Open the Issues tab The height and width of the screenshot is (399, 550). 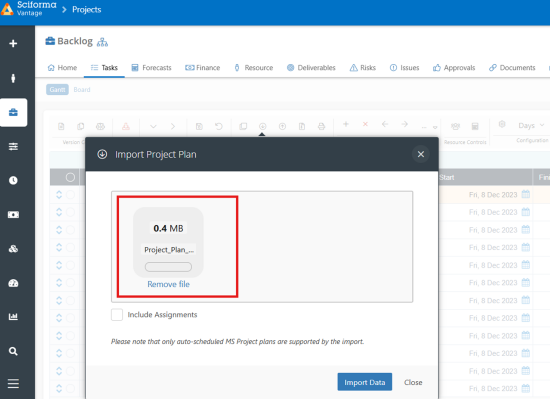coord(404,68)
